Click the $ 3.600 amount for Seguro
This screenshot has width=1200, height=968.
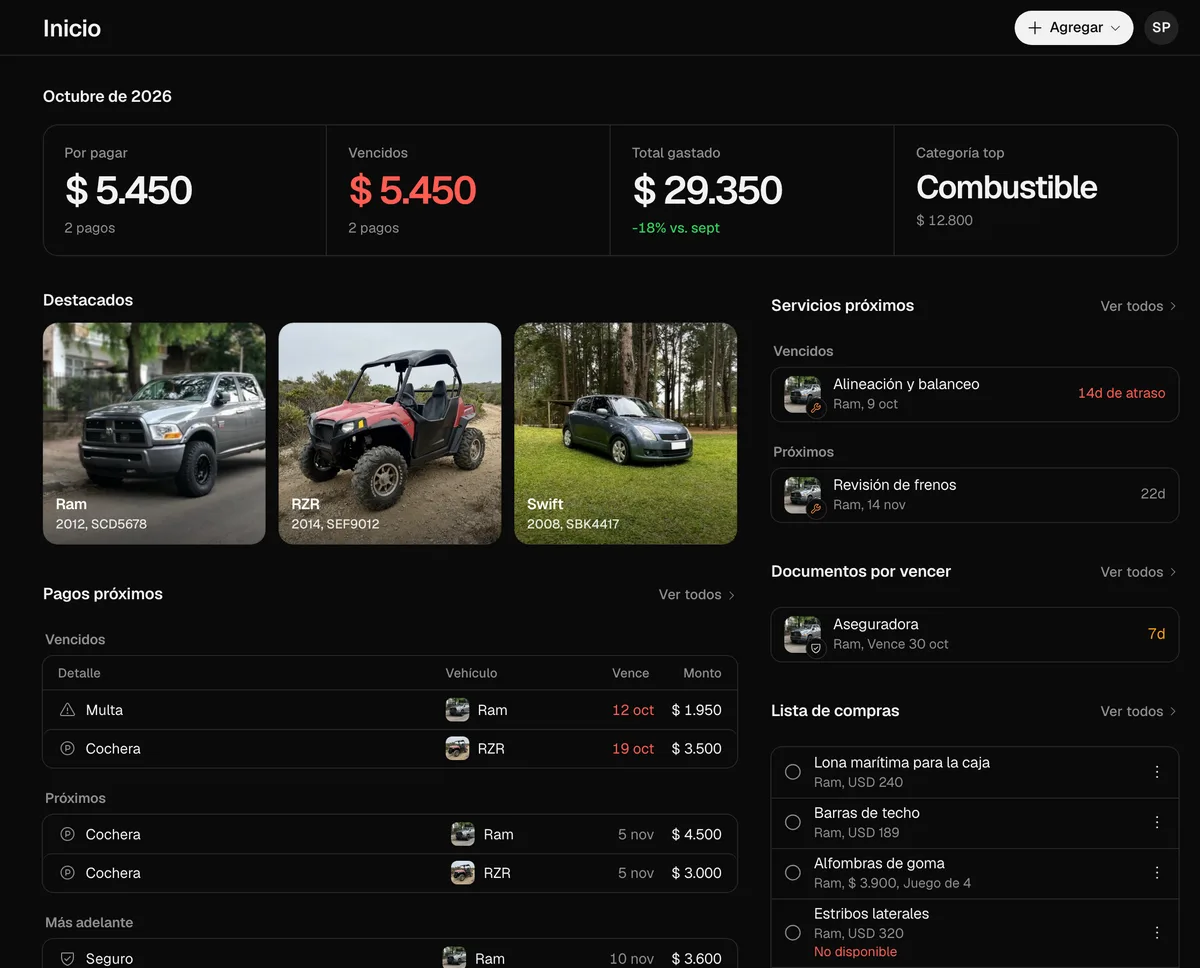point(696,958)
